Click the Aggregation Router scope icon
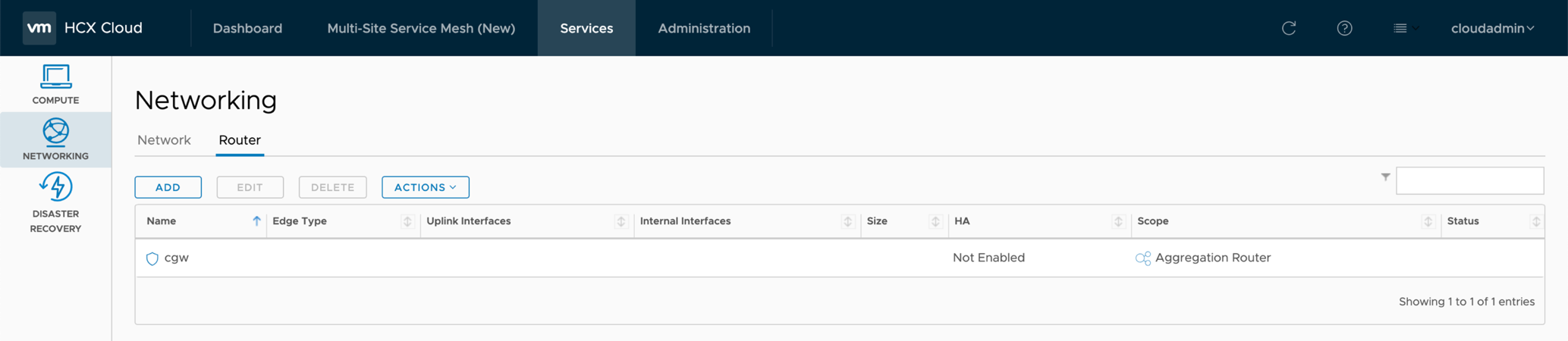Image resolution: width=1568 pixels, height=341 pixels. 1142,258
